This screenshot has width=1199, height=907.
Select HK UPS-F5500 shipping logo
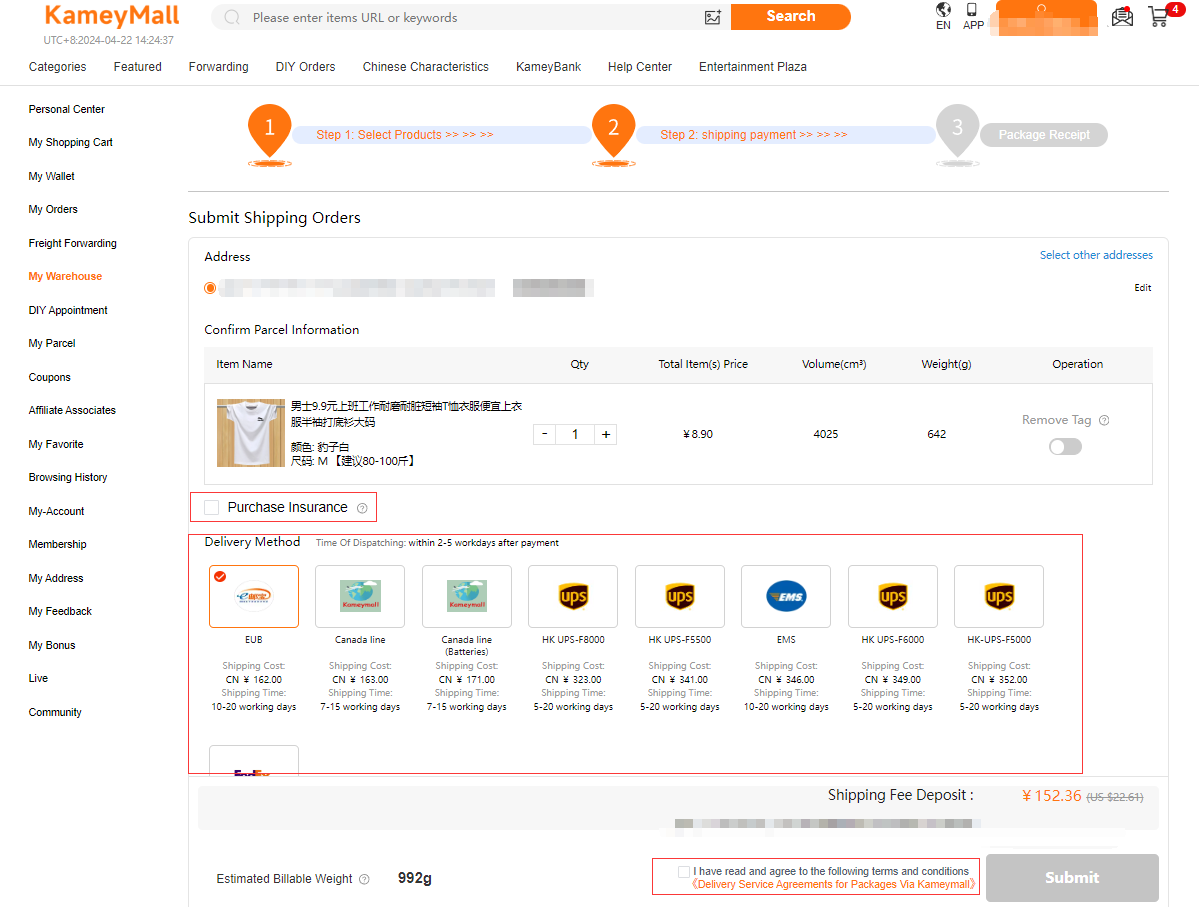click(x=680, y=597)
